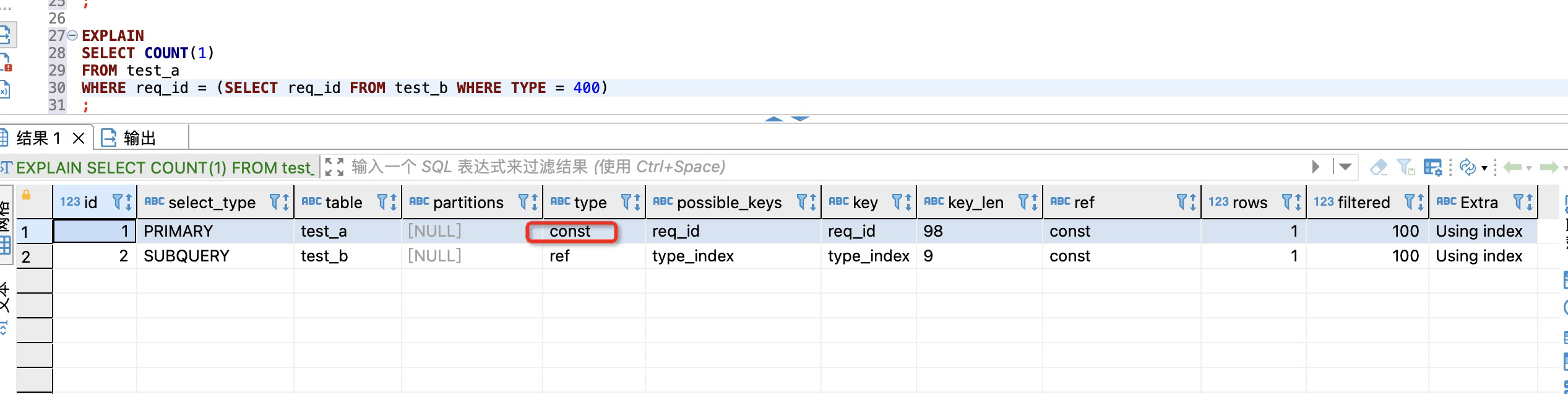Screen dimensions: 1568x394
Task: Click the EXPLAIN SELECT COUNT(1) query text label
Action: [164, 167]
